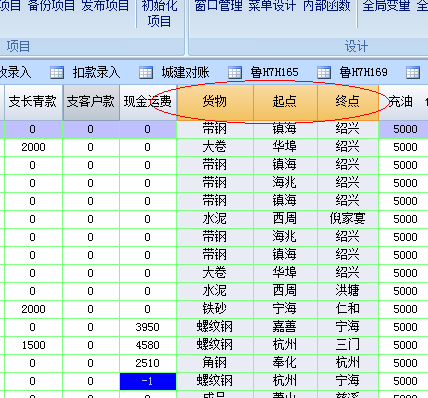Select the 支长青款 column header
This screenshot has width=428, height=398.
tap(33, 102)
